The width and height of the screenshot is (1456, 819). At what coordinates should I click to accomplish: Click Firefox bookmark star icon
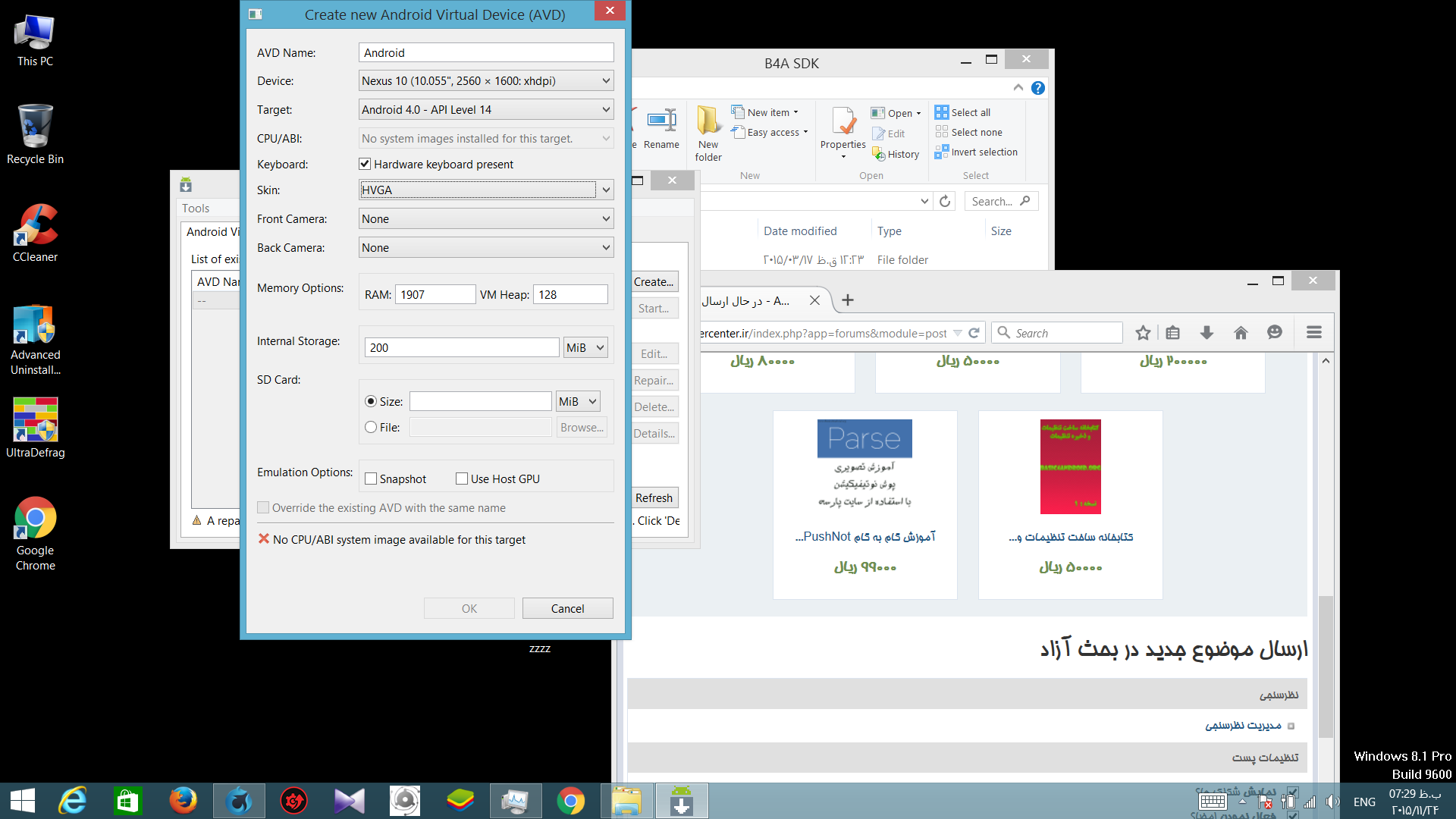tap(1143, 333)
